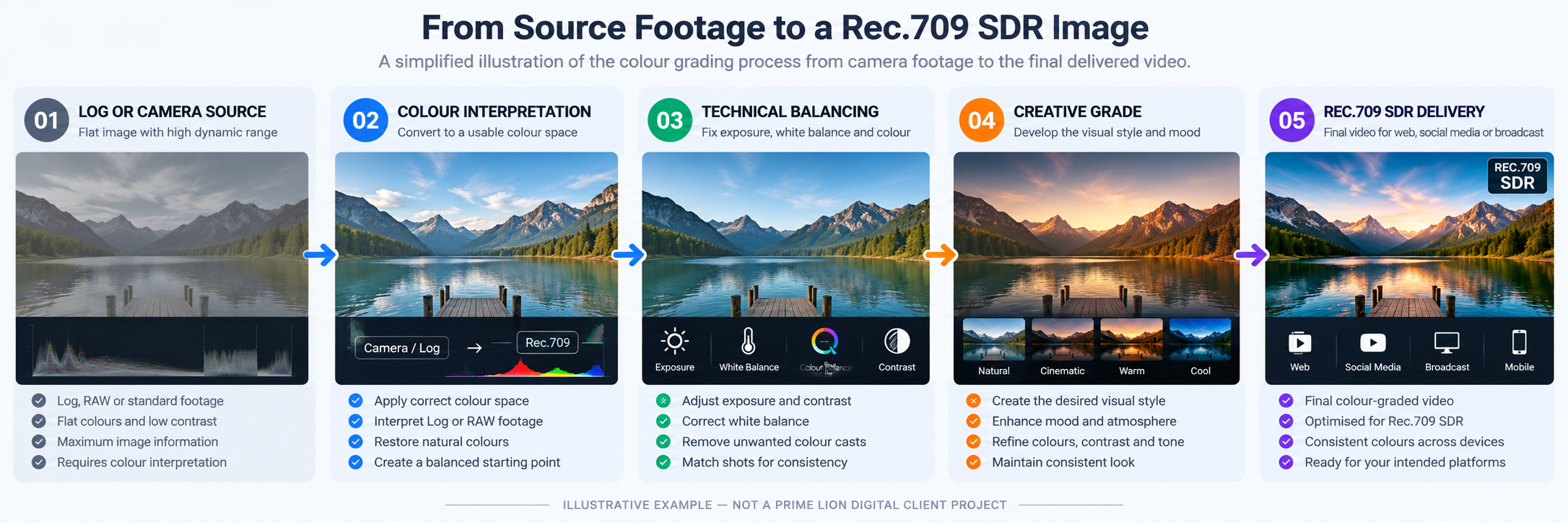Choose the Contrast half-circle icon
Image resolution: width=1568 pixels, height=523 pixels.
[897, 341]
